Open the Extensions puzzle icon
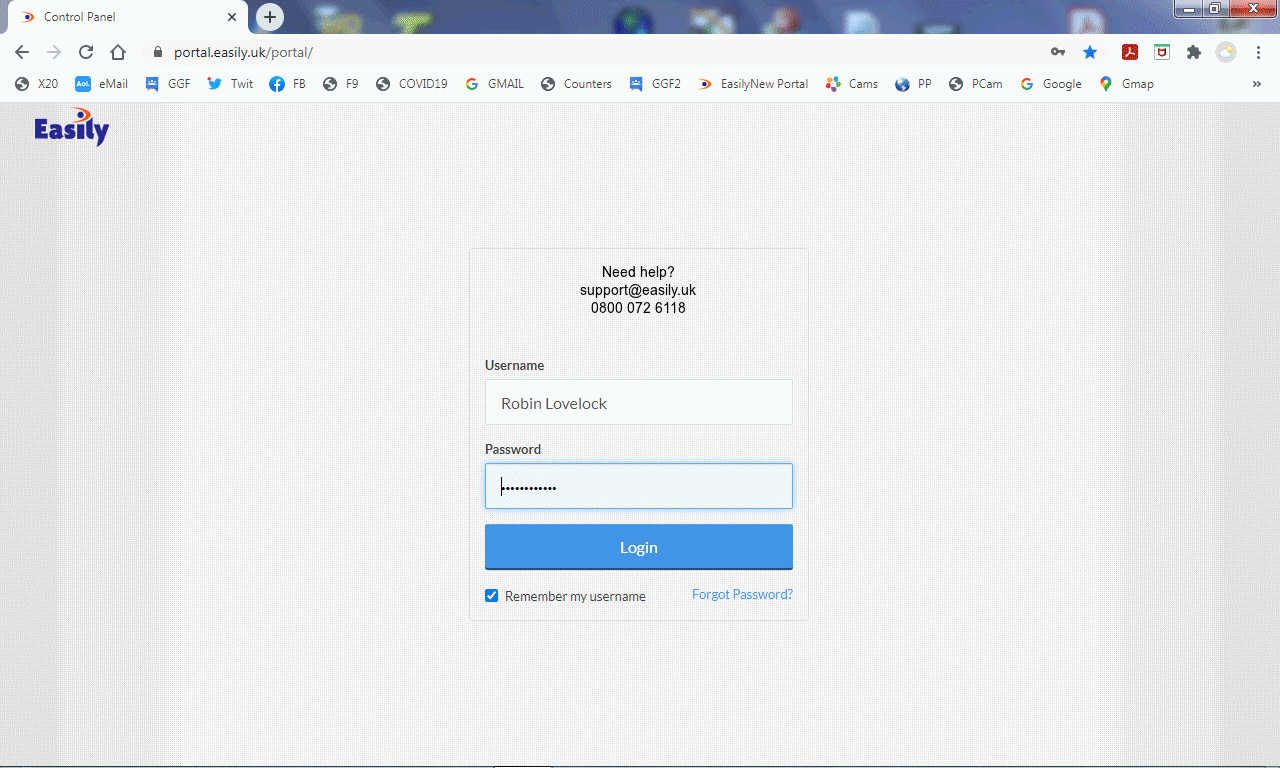Viewport: 1280px width, 768px height. 1193,52
